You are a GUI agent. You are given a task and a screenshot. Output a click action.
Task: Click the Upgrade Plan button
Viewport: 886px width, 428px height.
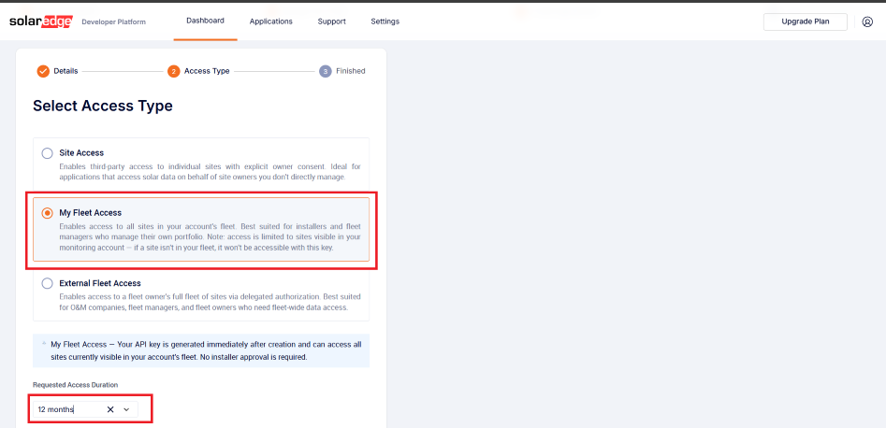tap(805, 21)
